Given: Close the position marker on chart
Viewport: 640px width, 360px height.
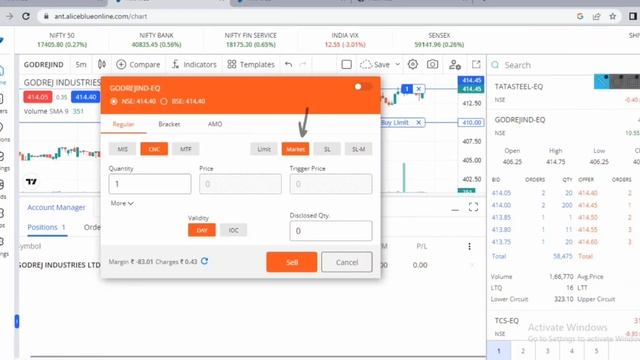Looking at the screenshot, I should 418,89.
